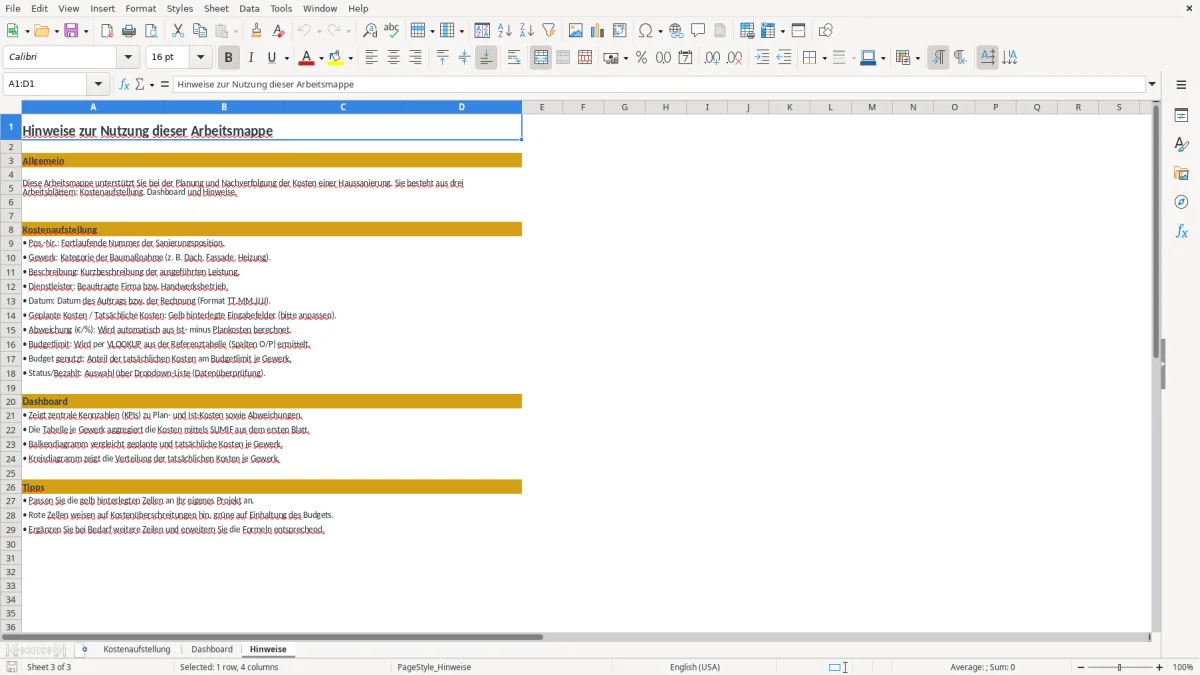The height and width of the screenshot is (675, 1200).
Task: Click the formula input line
Action: click(x=659, y=85)
